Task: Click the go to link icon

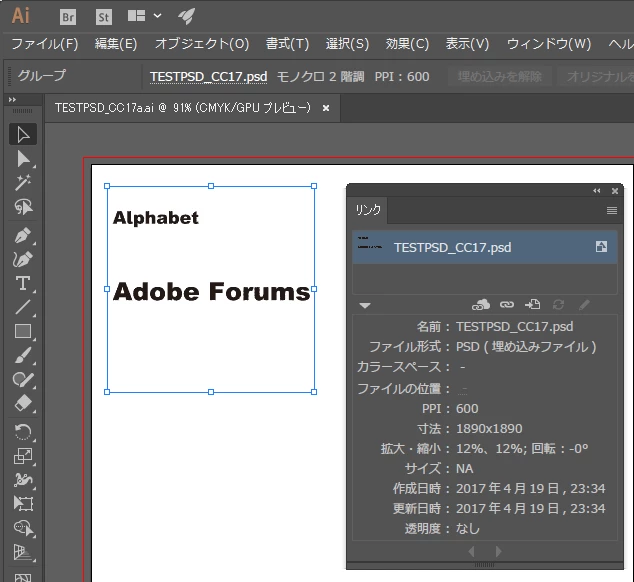Action: [x=533, y=305]
